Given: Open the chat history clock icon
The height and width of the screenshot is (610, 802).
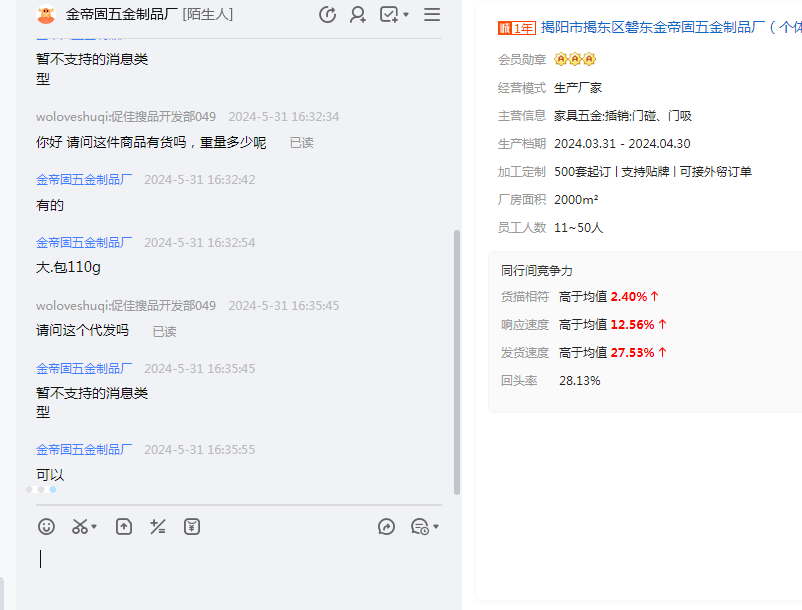Looking at the screenshot, I should coord(420,526).
